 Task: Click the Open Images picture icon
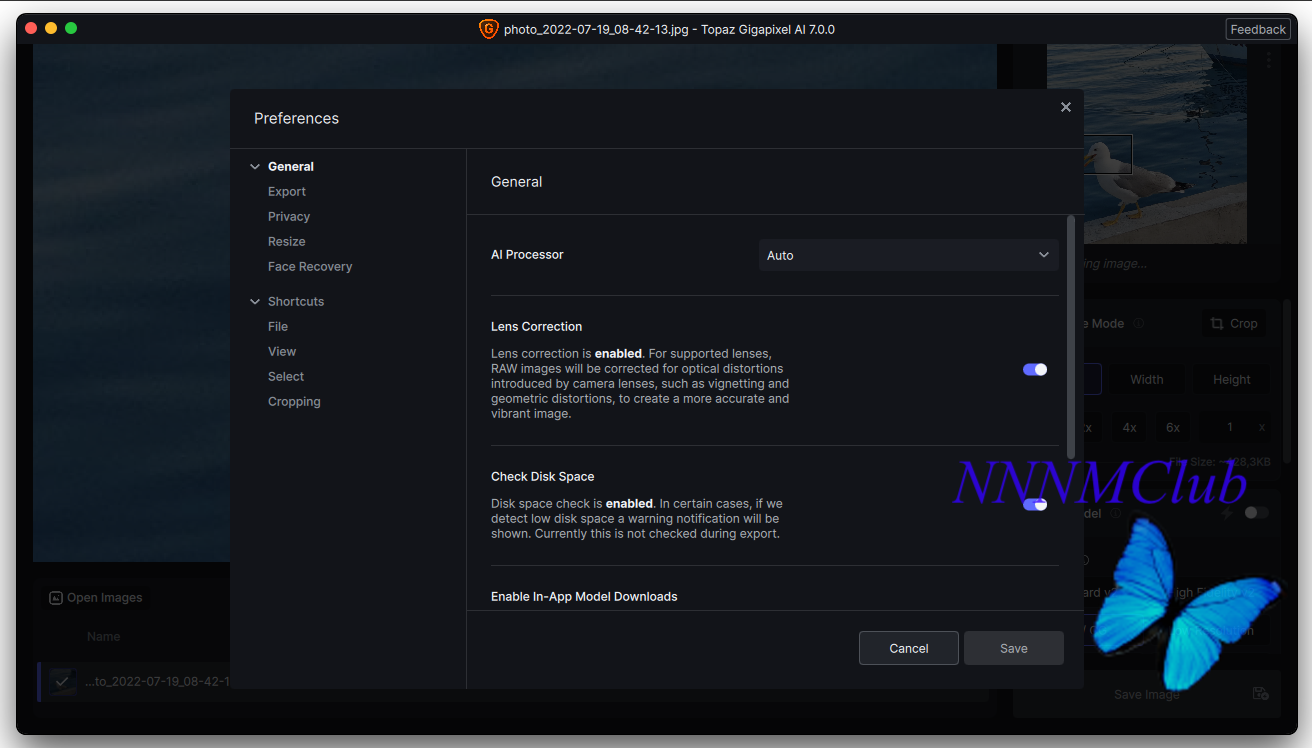tap(56, 598)
